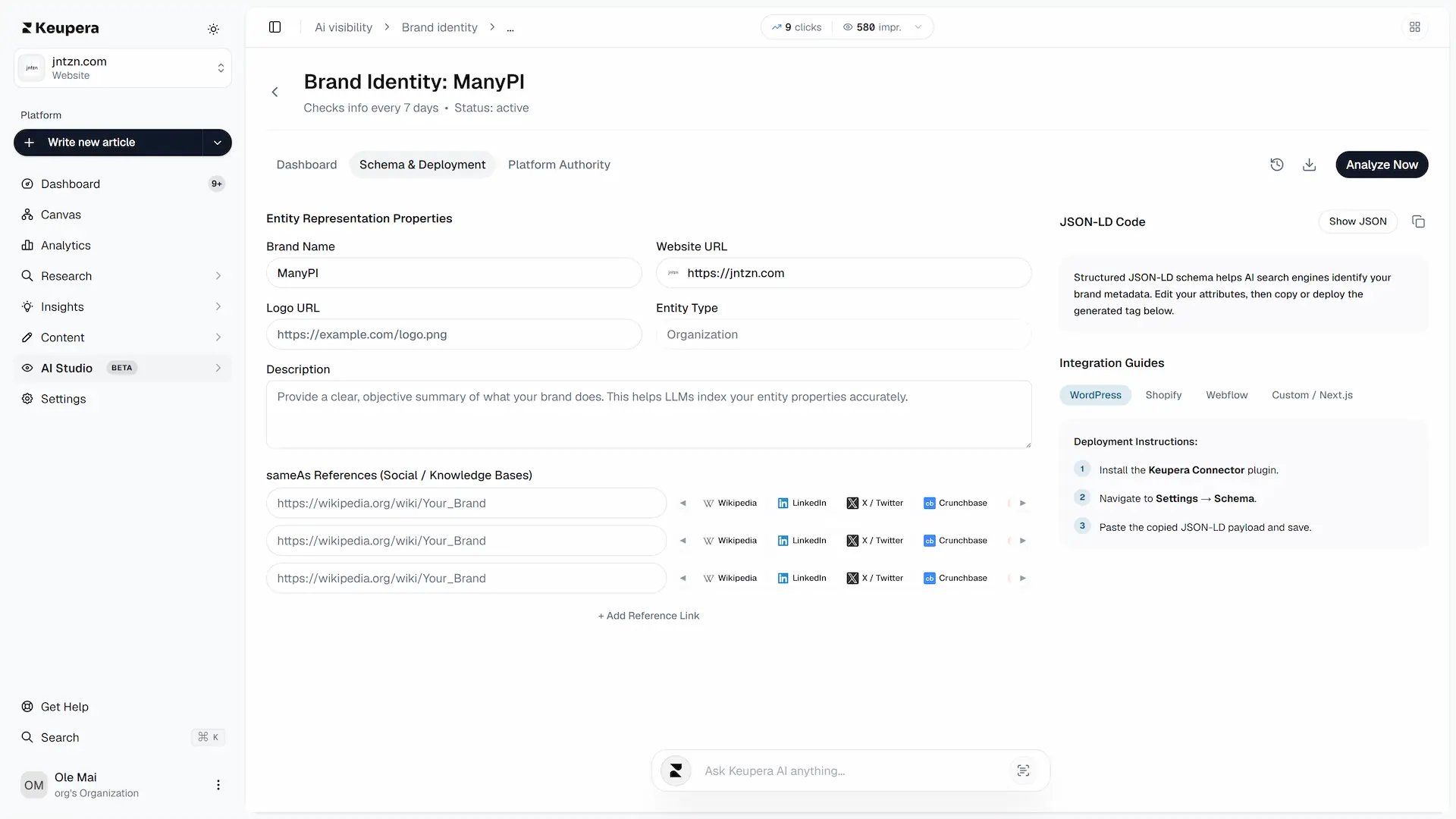Image resolution: width=1456 pixels, height=819 pixels.
Task: Click the back arrow beside Brand Identity title
Action: pyautogui.click(x=275, y=93)
